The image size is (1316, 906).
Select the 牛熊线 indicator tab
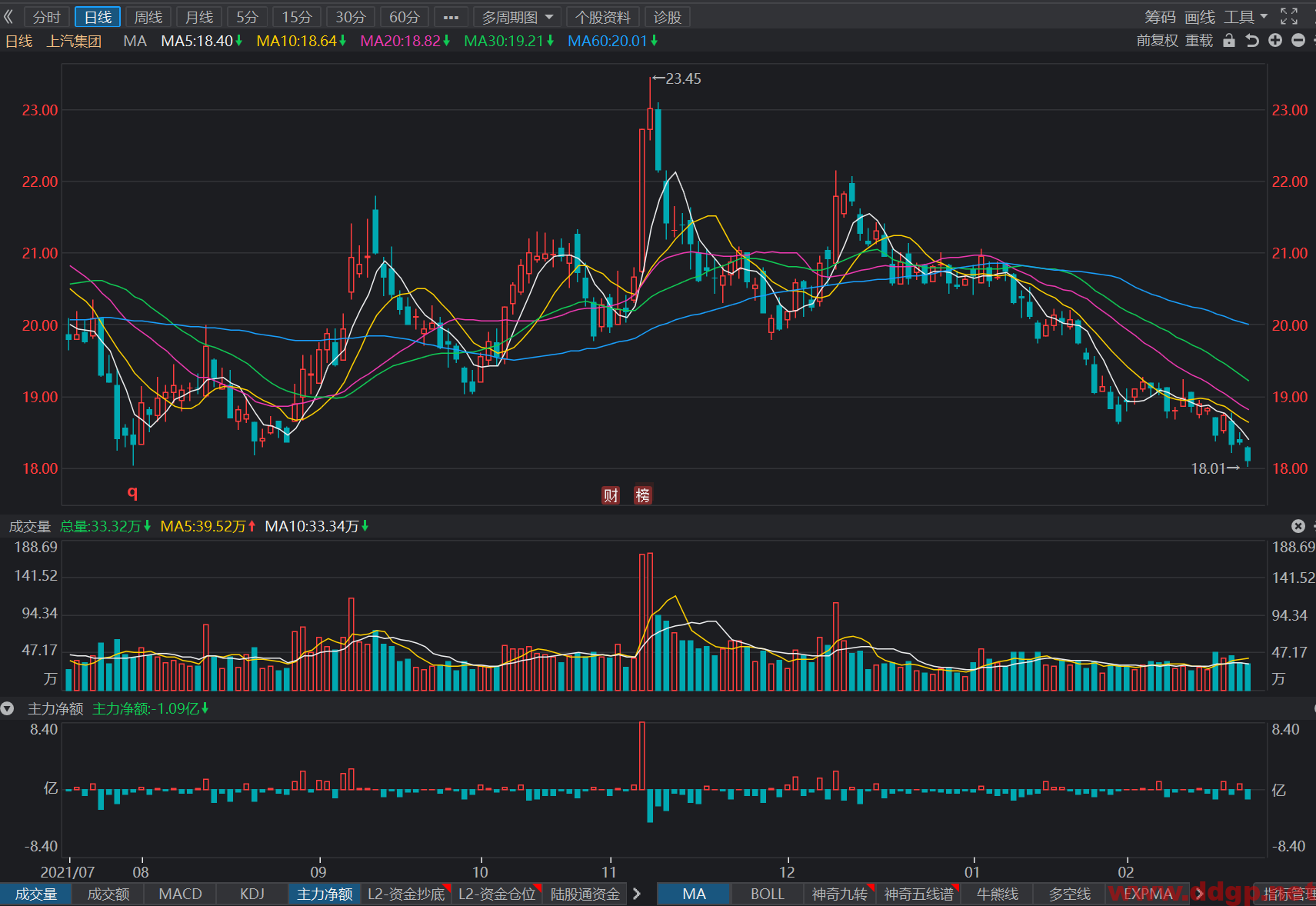click(x=998, y=894)
